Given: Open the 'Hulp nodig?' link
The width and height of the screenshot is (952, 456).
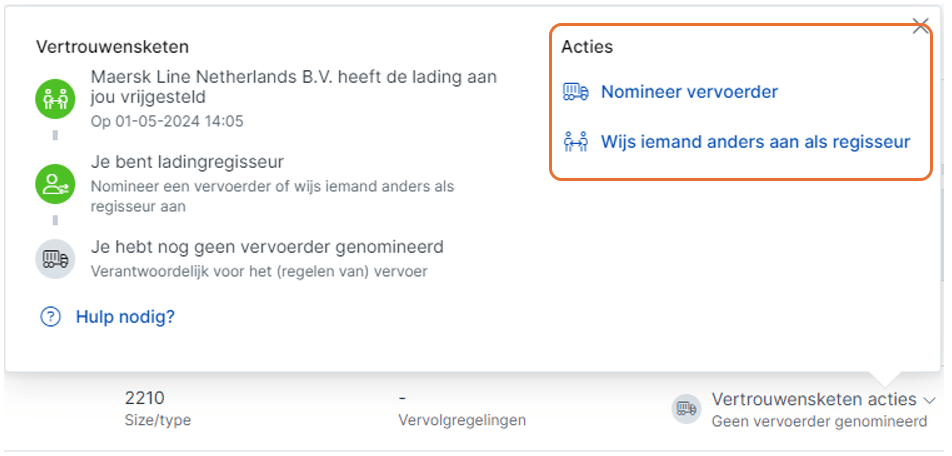Looking at the screenshot, I should (125, 317).
